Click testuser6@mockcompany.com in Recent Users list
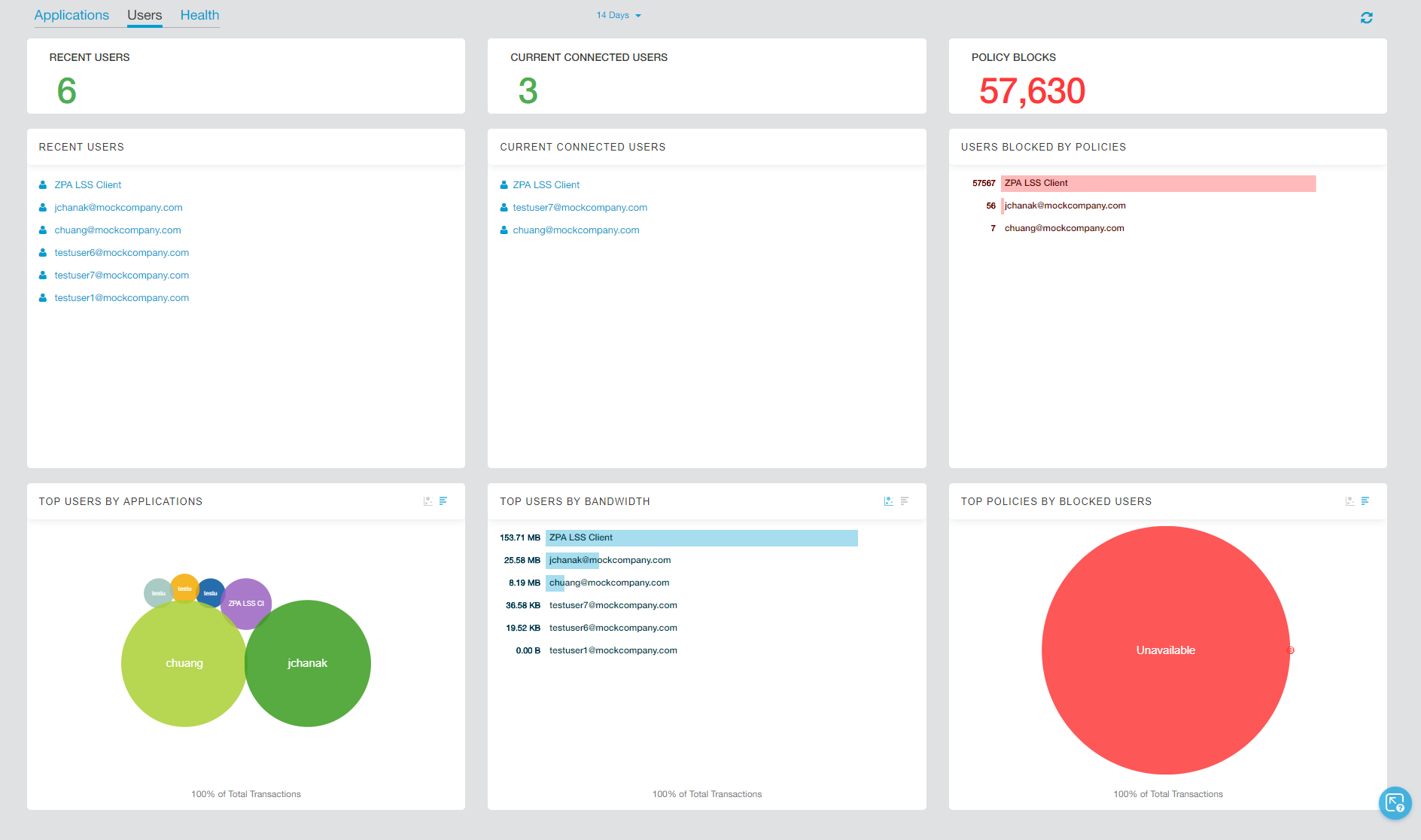This screenshot has height=840, width=1421. [121, 253]
